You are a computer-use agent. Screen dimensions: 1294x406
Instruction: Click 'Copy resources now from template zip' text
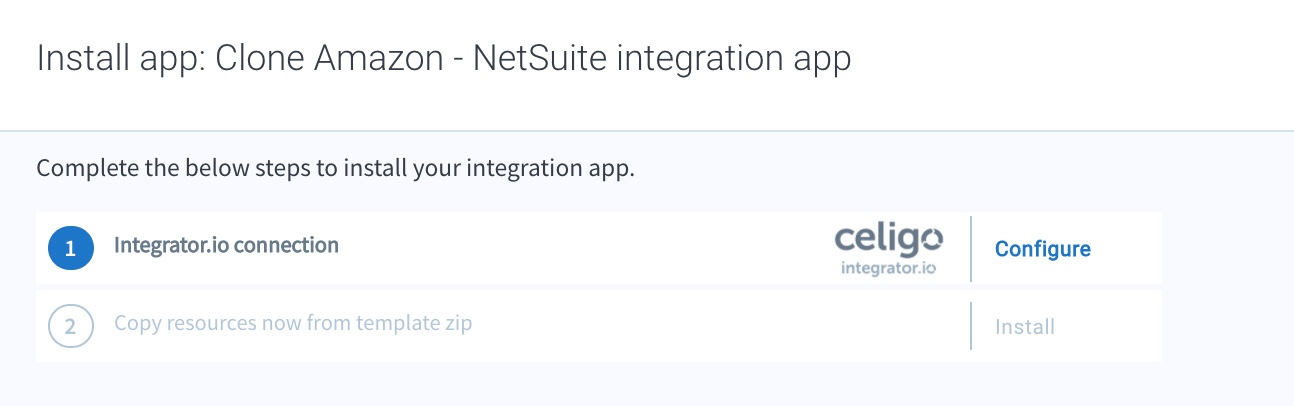click(x=293, y=323)
